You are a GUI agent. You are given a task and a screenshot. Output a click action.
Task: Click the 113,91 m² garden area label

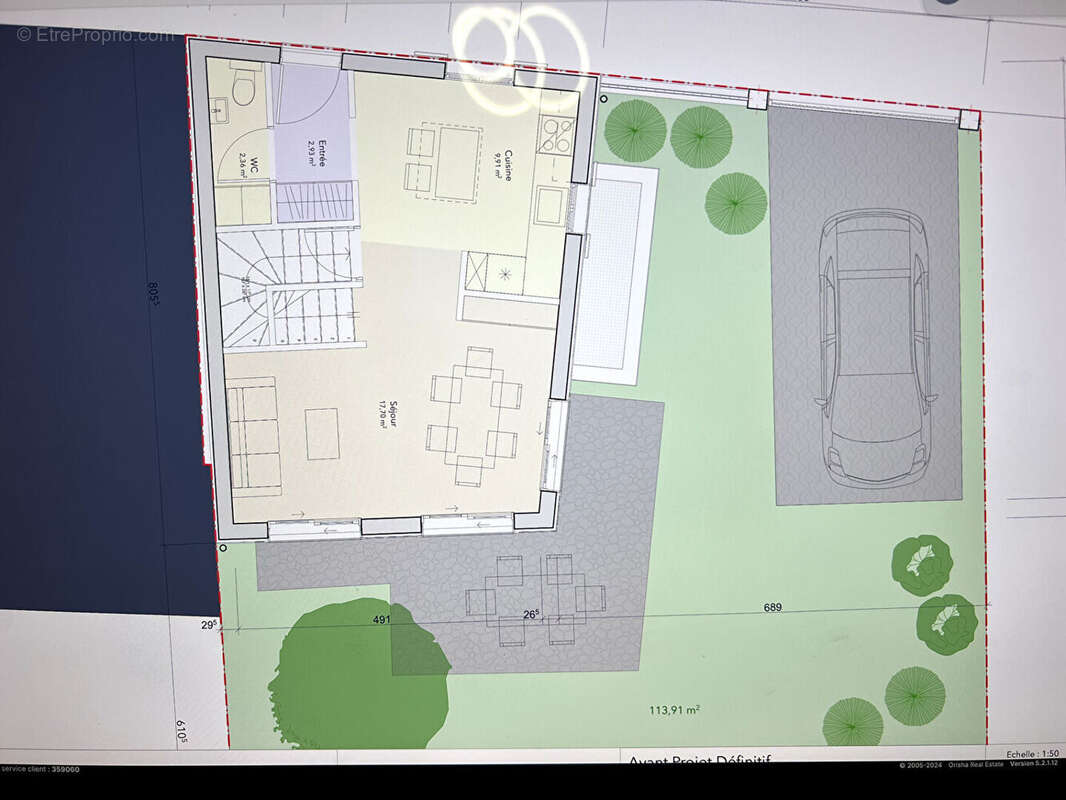tap(674, 710)
